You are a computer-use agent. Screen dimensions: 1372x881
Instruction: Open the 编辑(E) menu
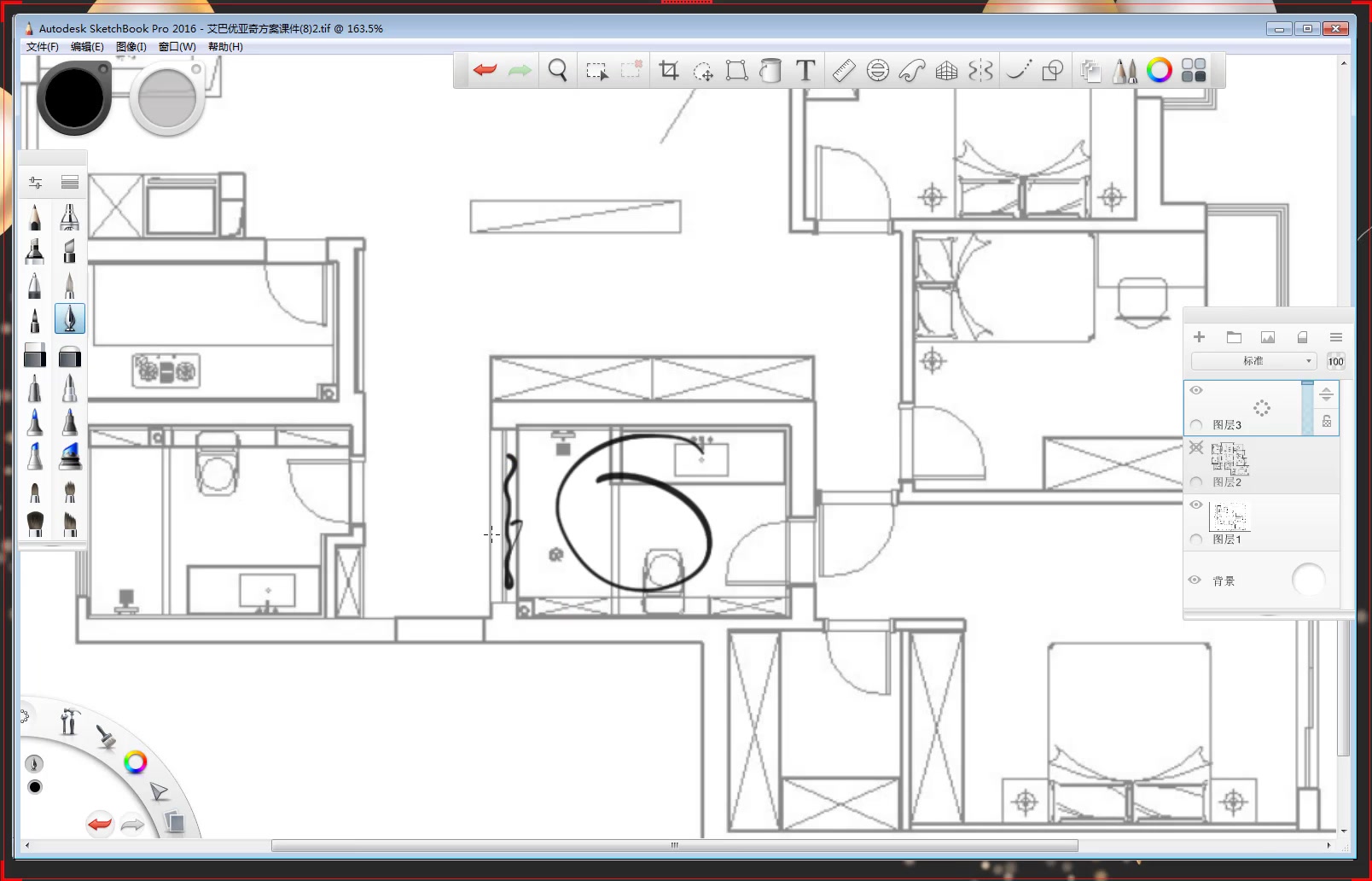click(x=87, y=47)
